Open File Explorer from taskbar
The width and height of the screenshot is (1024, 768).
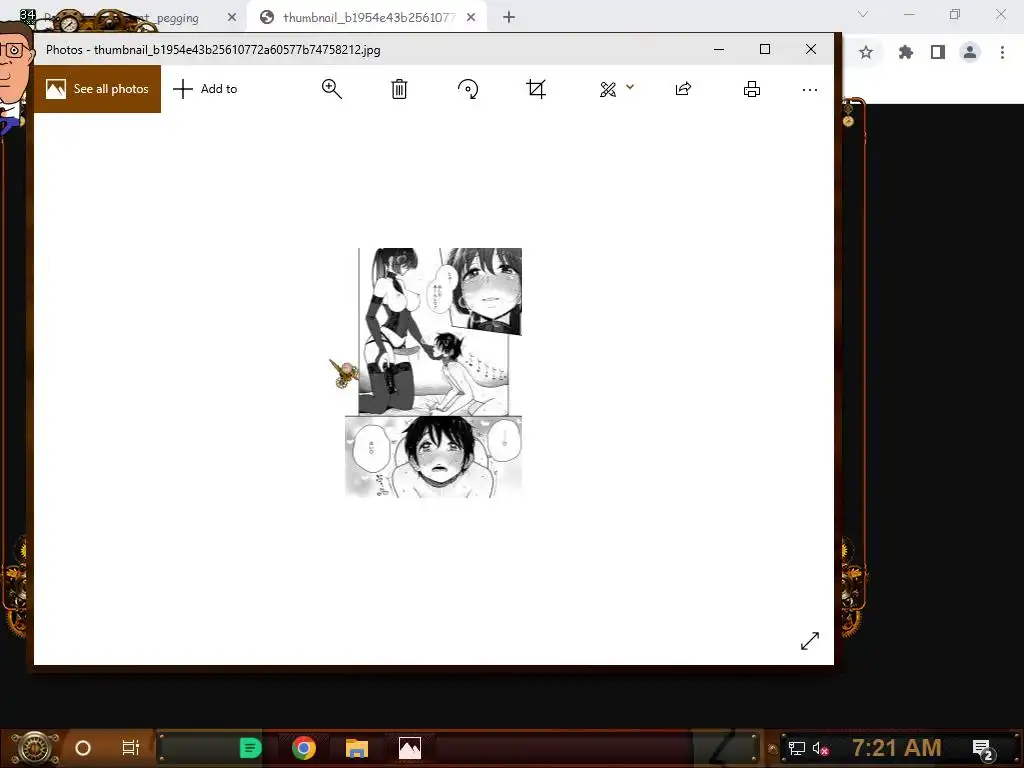[357, 748]
